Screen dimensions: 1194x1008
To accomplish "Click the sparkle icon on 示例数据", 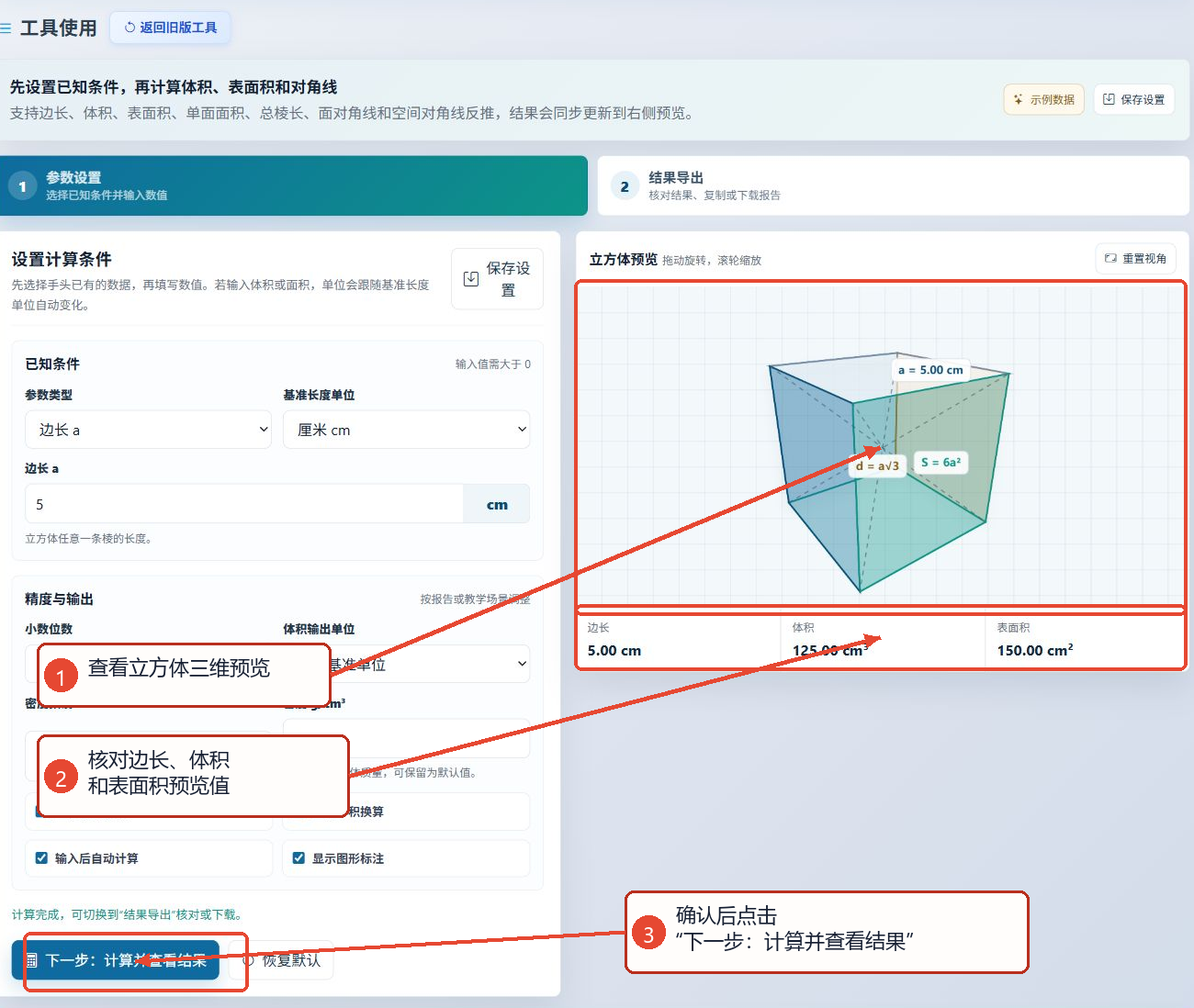I will 1018,99.
